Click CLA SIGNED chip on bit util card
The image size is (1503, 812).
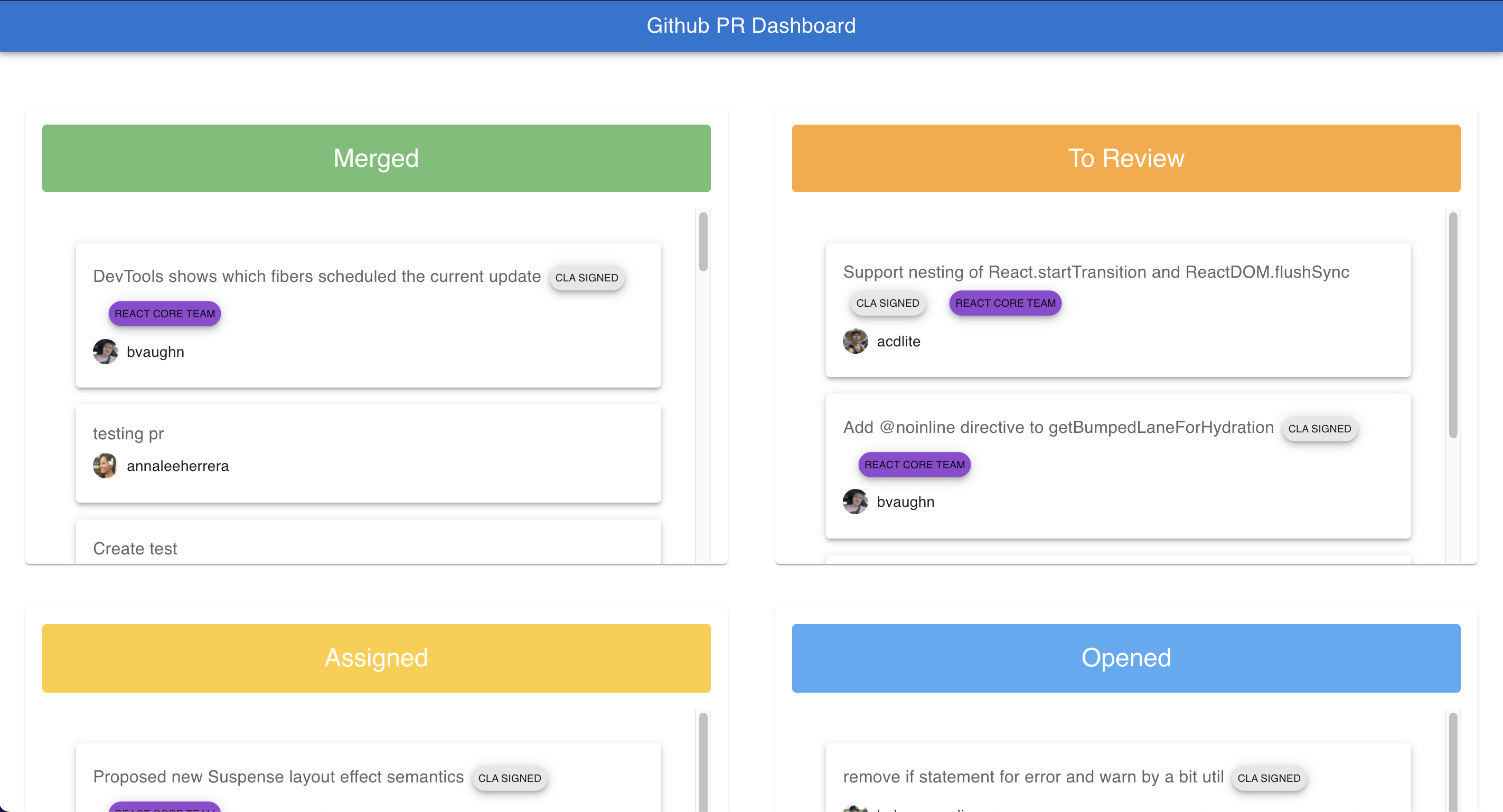pyautogui.click(x=1269, y=778)
